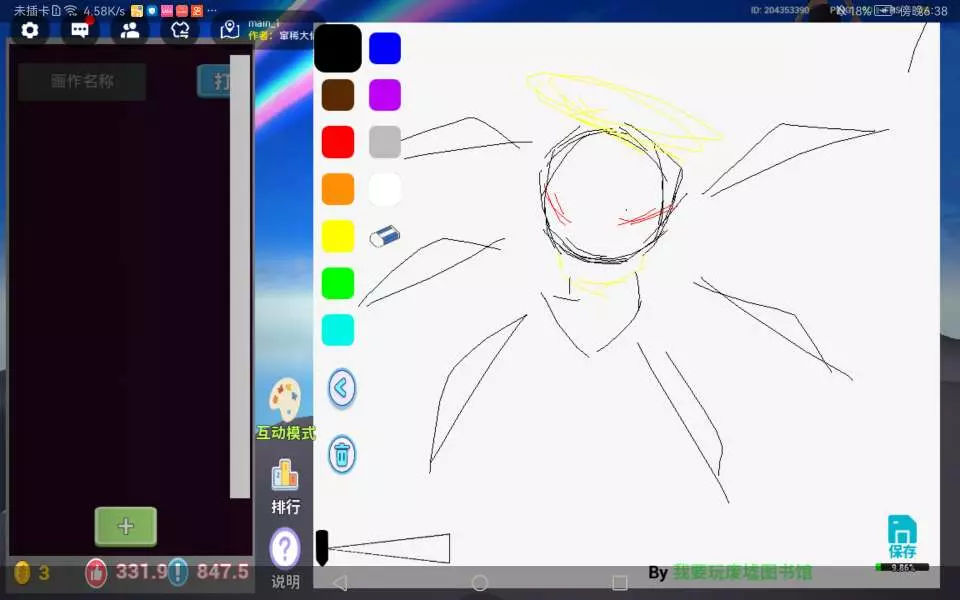Screen dimensions: 960x600
Task: Select the blue color swatch
Action: (385, 48)
